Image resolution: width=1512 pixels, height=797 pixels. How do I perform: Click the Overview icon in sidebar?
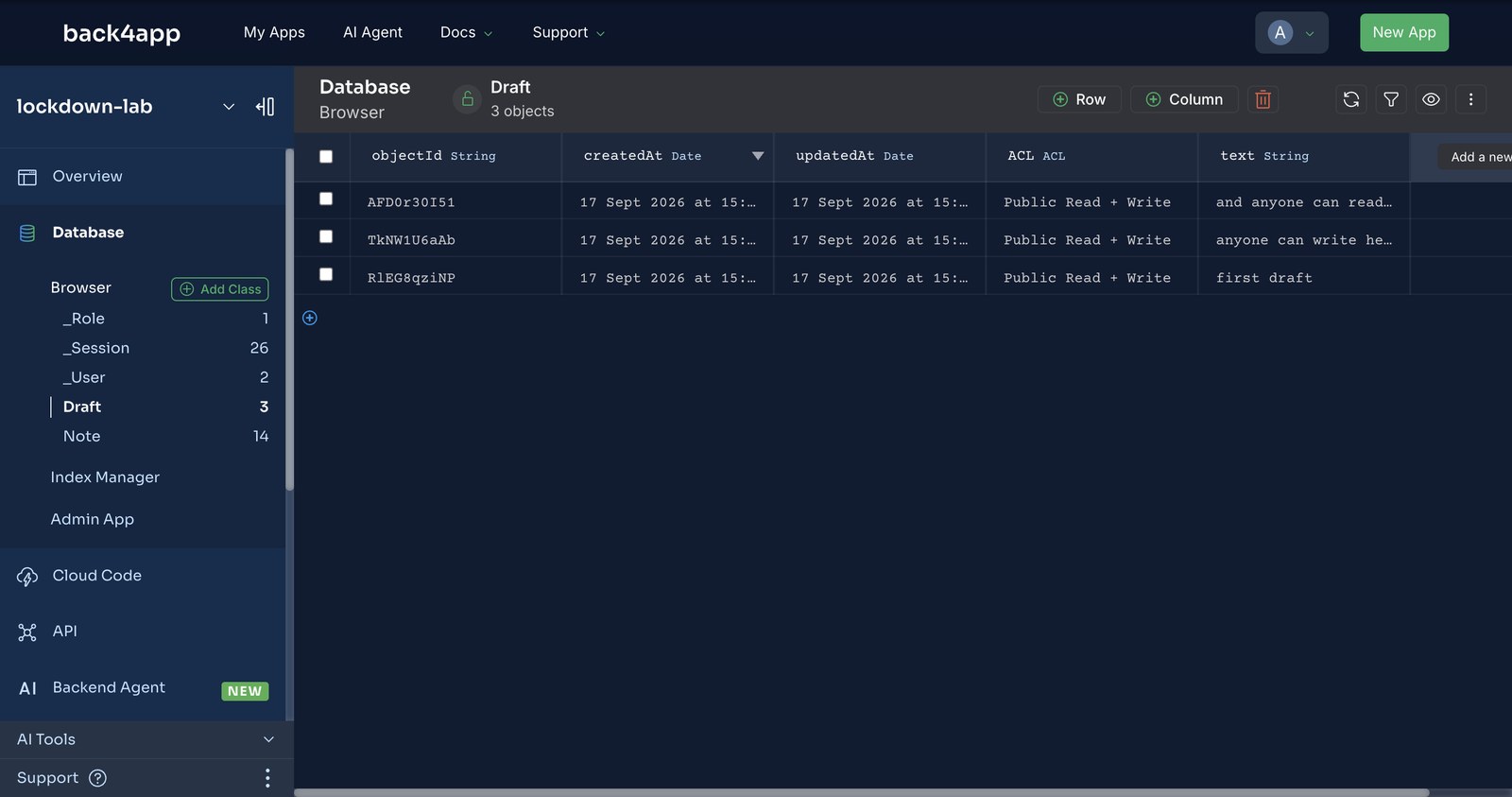point(27,177)
